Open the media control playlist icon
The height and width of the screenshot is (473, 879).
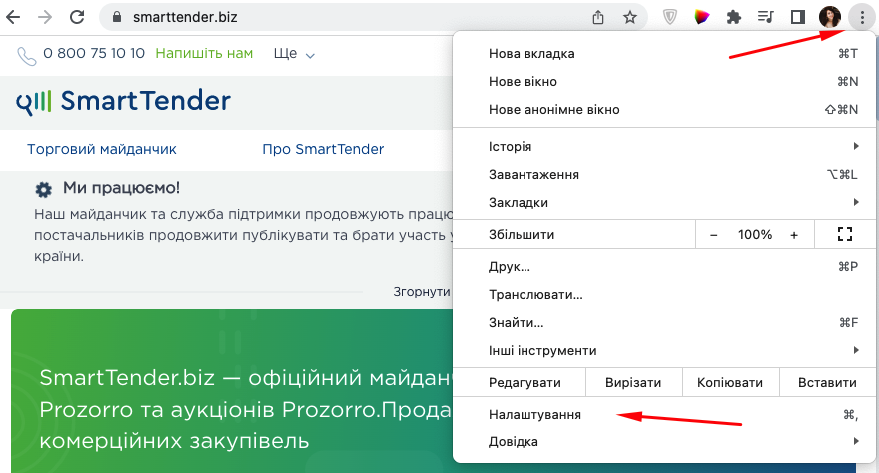765,17
